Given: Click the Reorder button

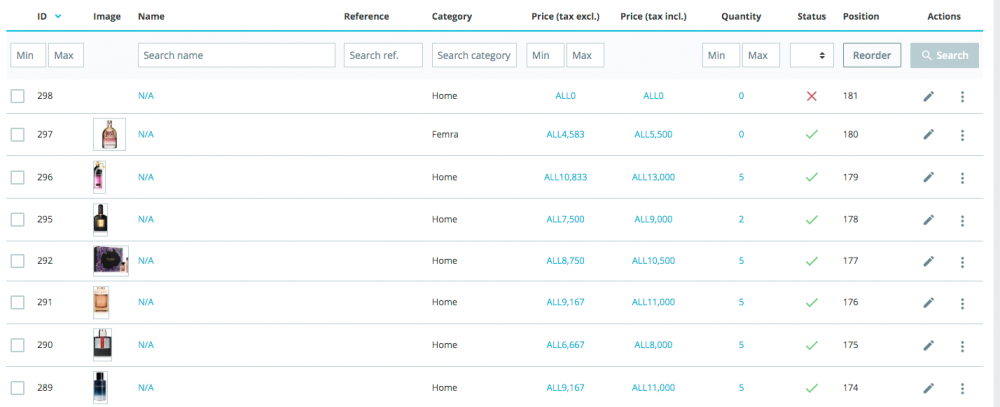Looking at the screenshot, I should (x=872, y=56).
